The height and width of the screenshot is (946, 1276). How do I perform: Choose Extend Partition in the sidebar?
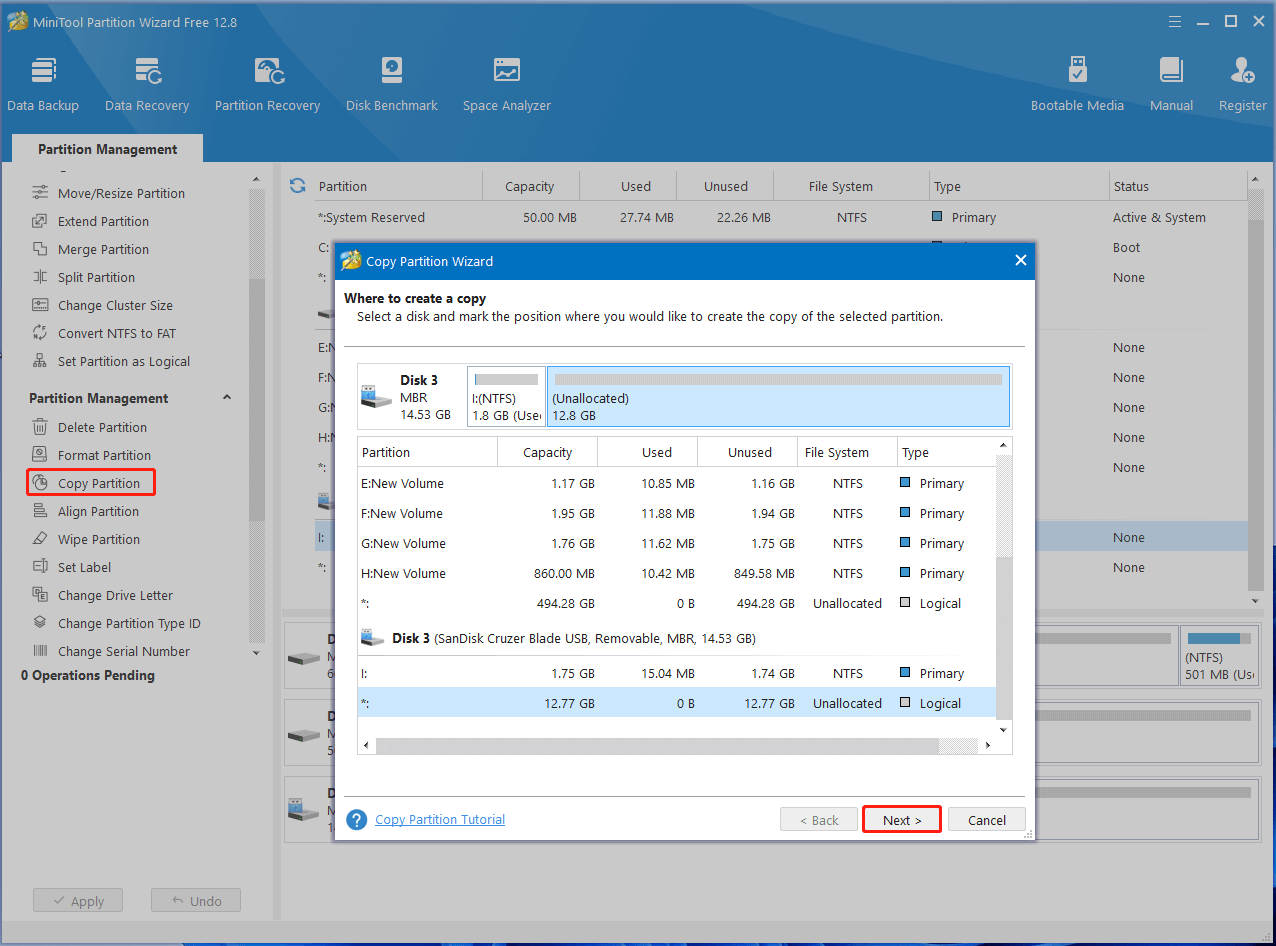(103, 221)
